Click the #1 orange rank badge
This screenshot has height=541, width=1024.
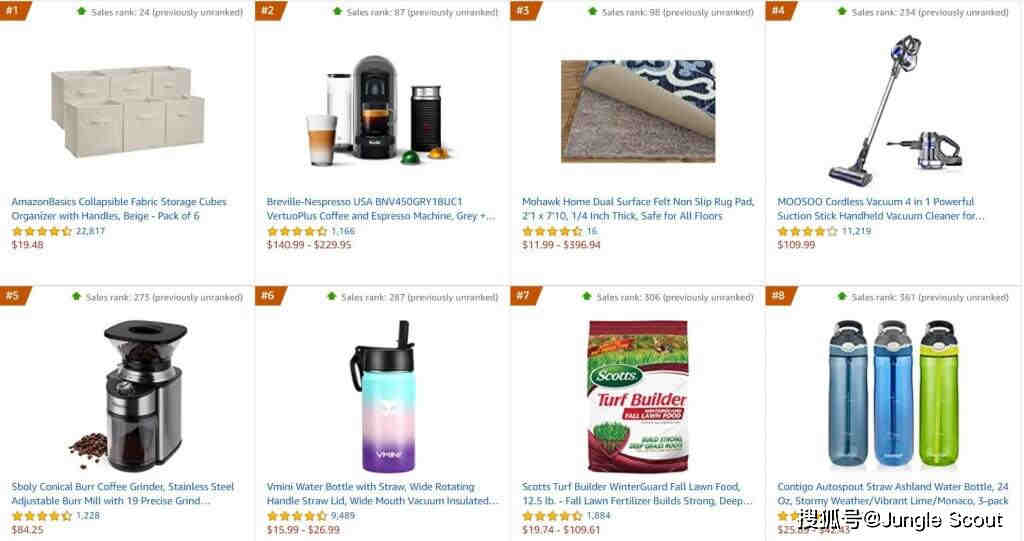pos(14,10)
